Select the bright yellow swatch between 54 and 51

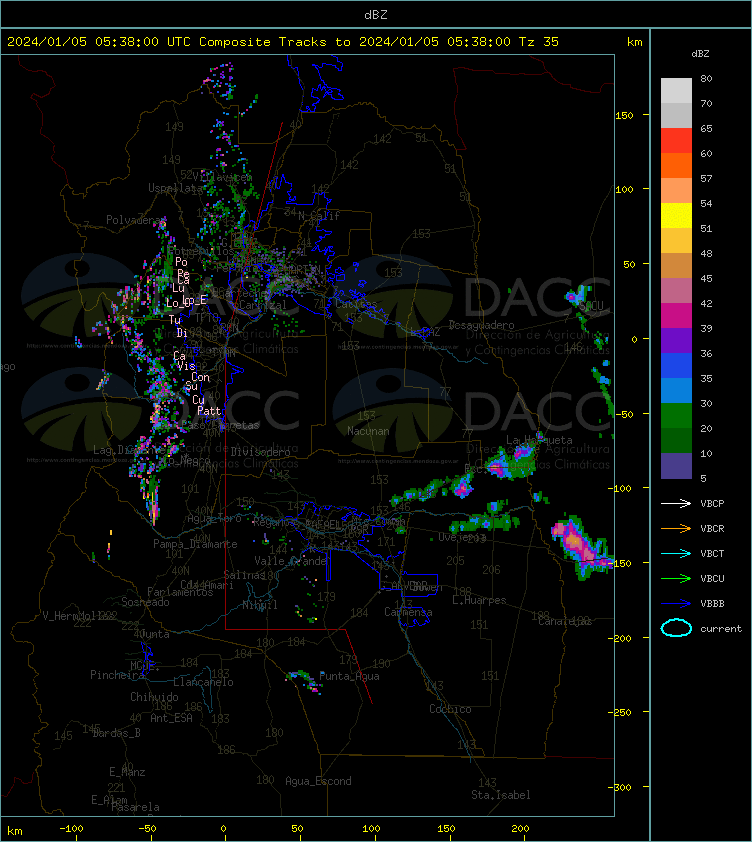point(676,215)
